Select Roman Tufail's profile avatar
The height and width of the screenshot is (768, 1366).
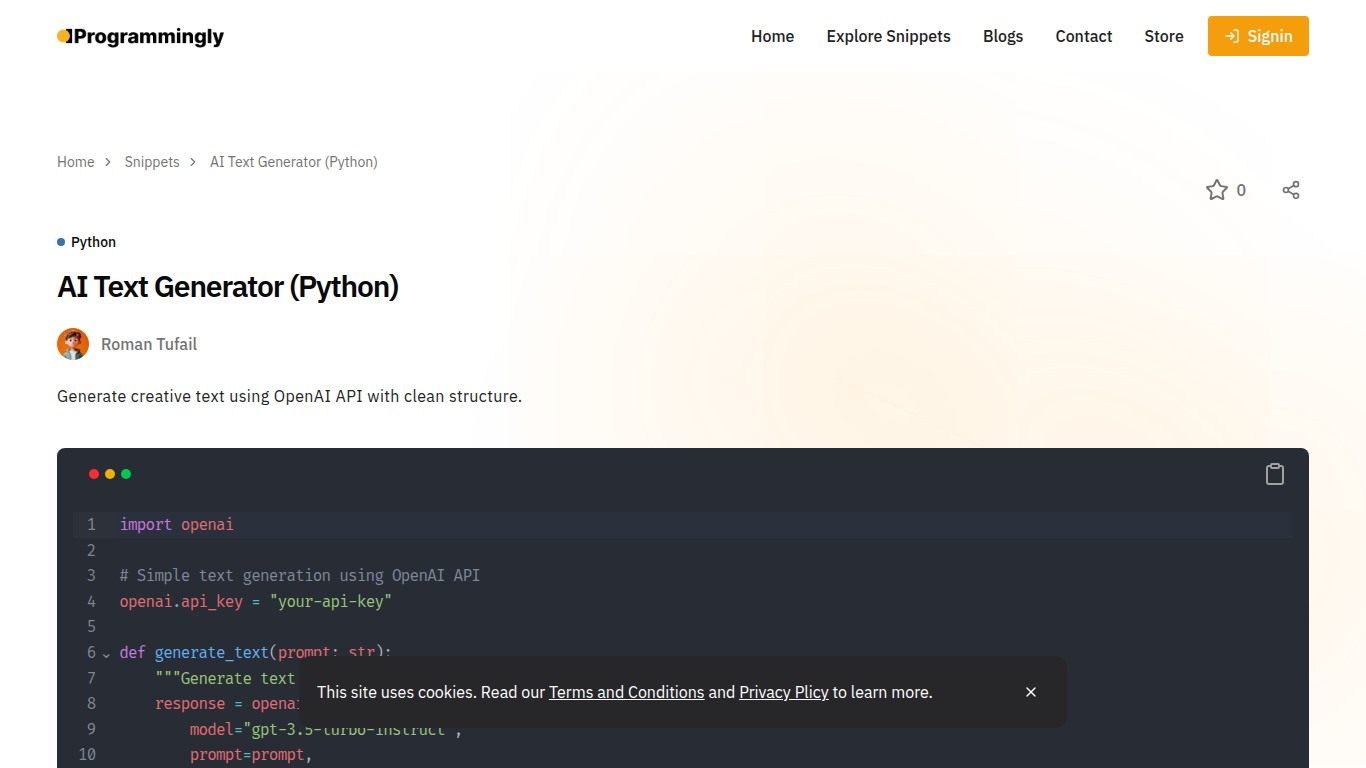(x=73, y=343)
